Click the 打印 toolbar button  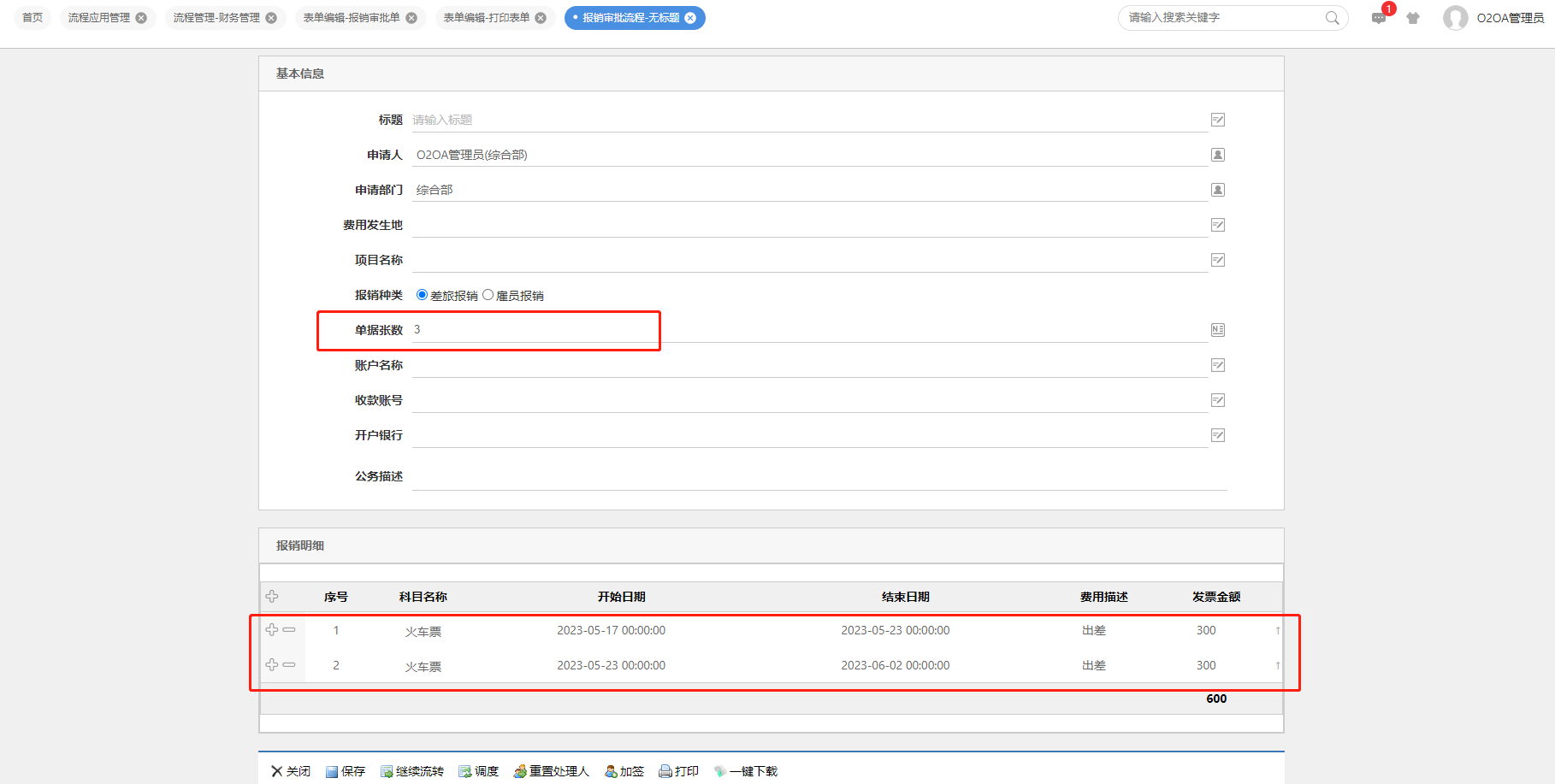(678, 771)
